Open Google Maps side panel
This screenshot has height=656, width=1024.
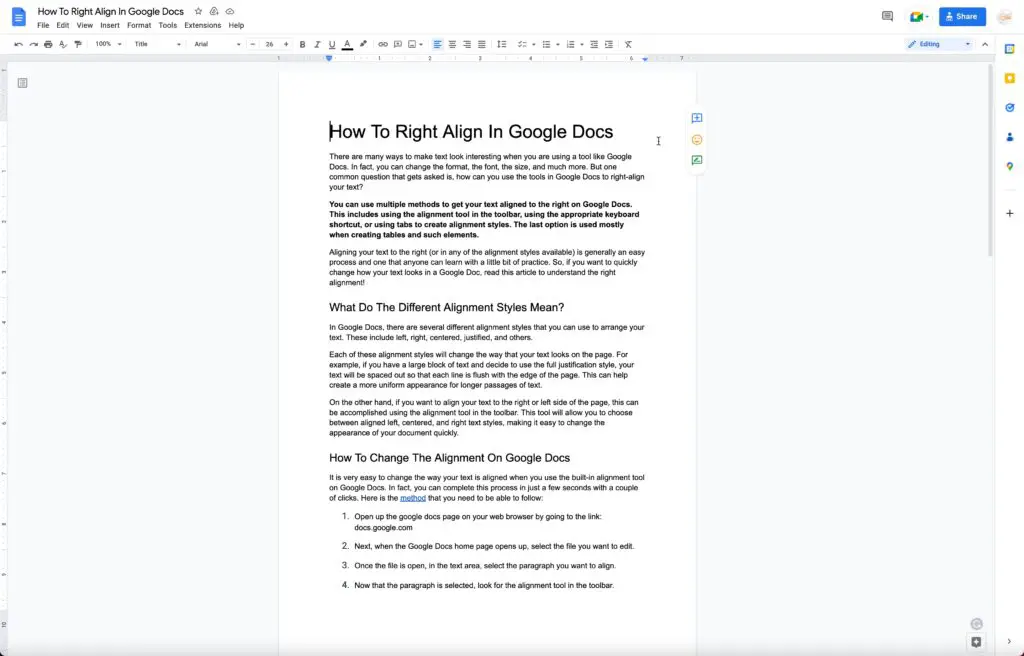point(1010,167)
